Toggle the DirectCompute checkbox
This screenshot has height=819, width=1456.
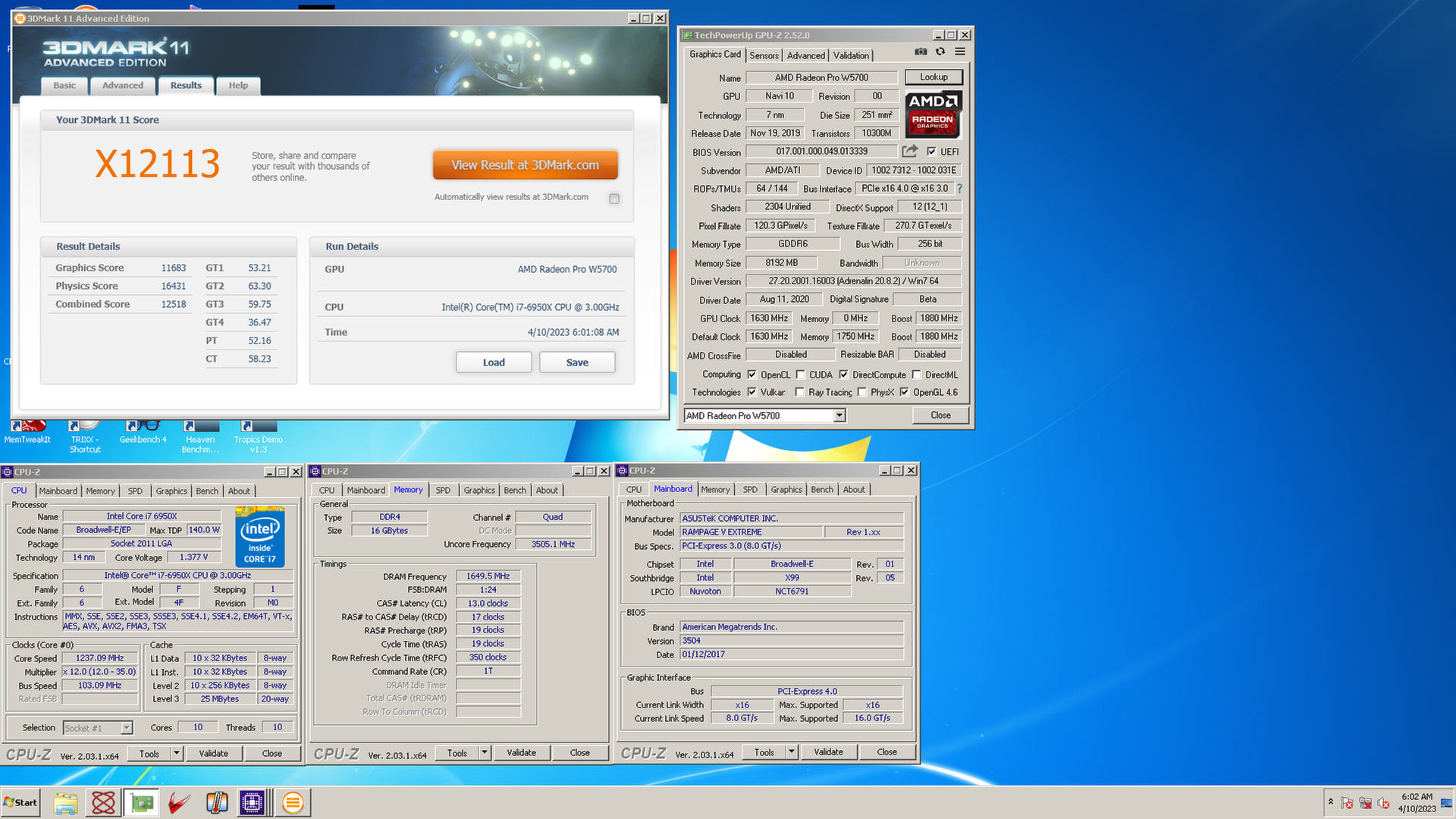tap(843, 375)
